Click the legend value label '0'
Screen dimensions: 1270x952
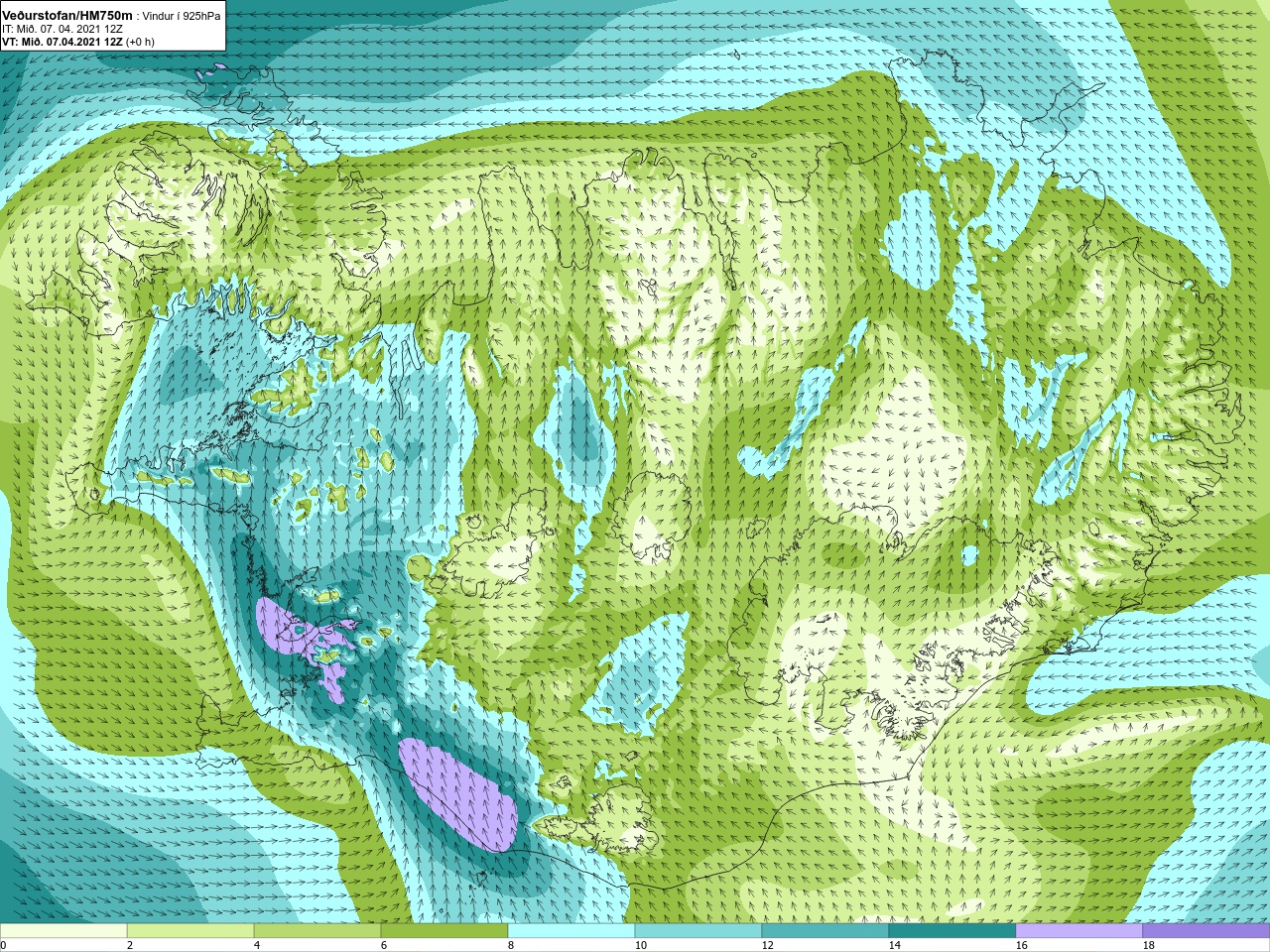coord(4,945)
